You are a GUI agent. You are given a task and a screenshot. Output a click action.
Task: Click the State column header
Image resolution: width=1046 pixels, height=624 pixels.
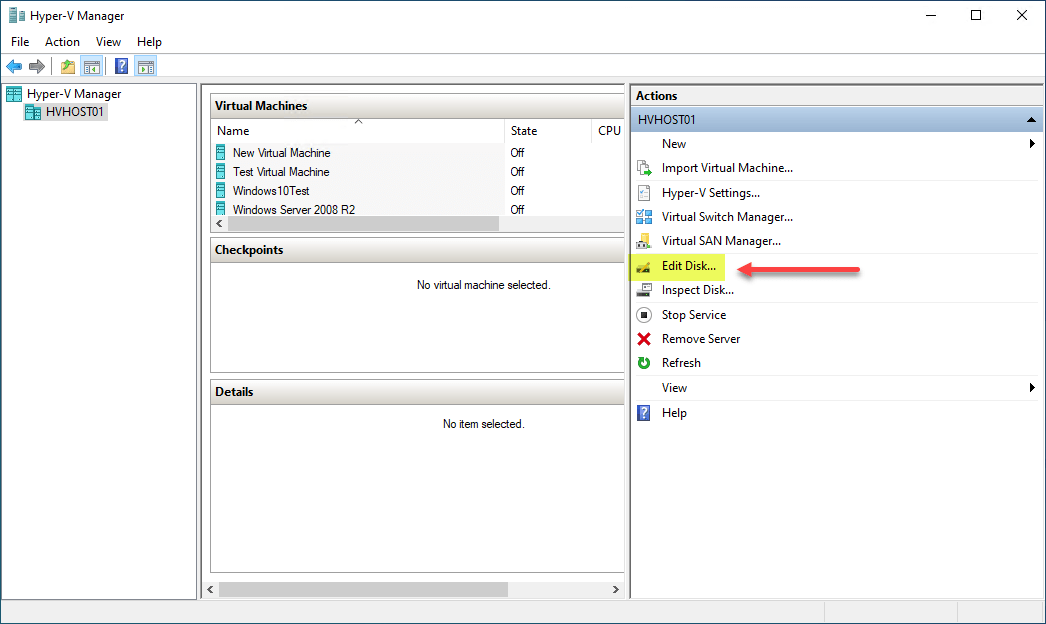coord(548,131)
